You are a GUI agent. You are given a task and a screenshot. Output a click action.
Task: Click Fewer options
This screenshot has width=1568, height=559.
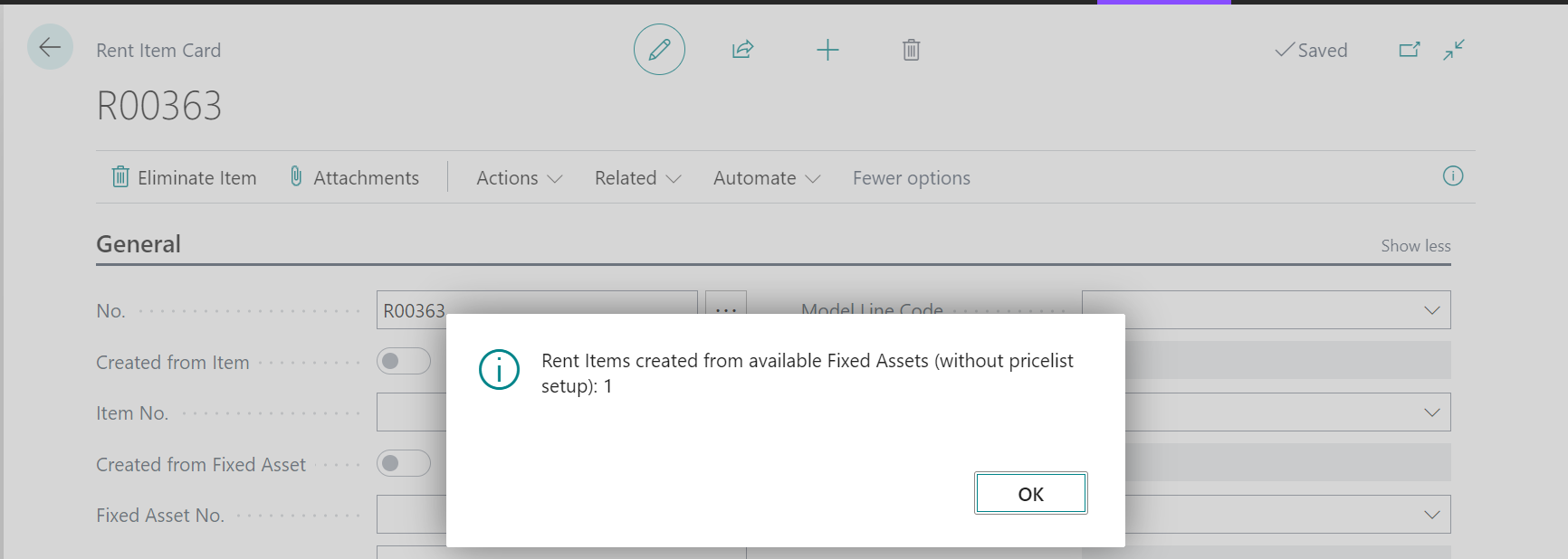click(x=911, y=178)
